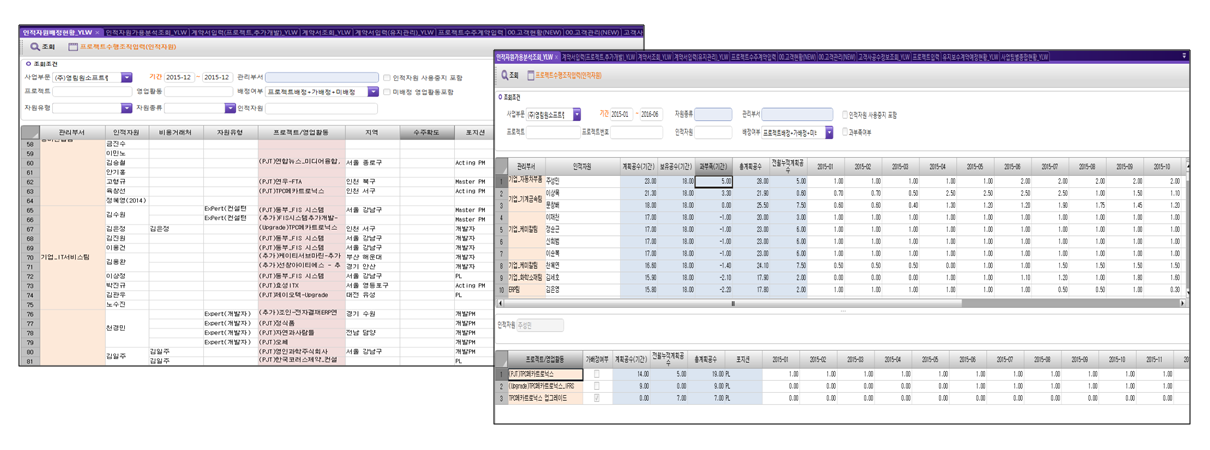The image size is (1210, 450).
Task: Open tab list arrow at right window's tab bar end
Action: (x=1182, y=58)
